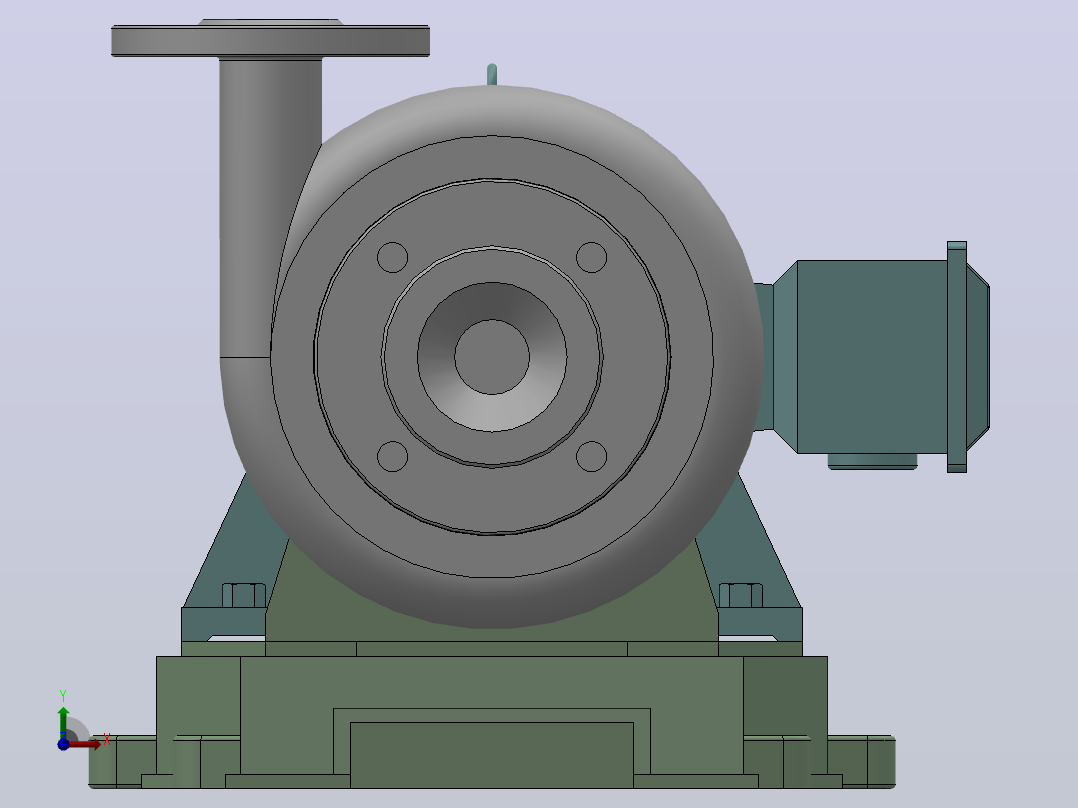
Task: Click the blue Z origin ball of the triad
Action: [63, 744]
